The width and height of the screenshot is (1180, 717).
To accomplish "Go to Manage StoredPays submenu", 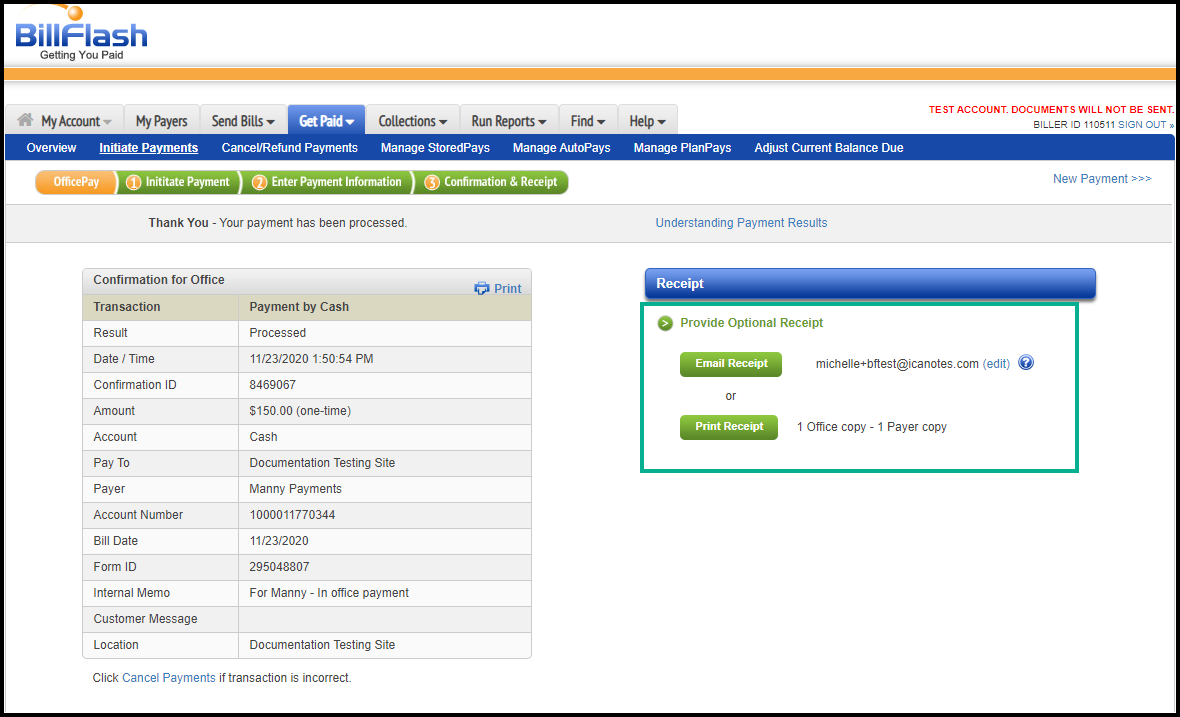I will (x=435, y=148).
